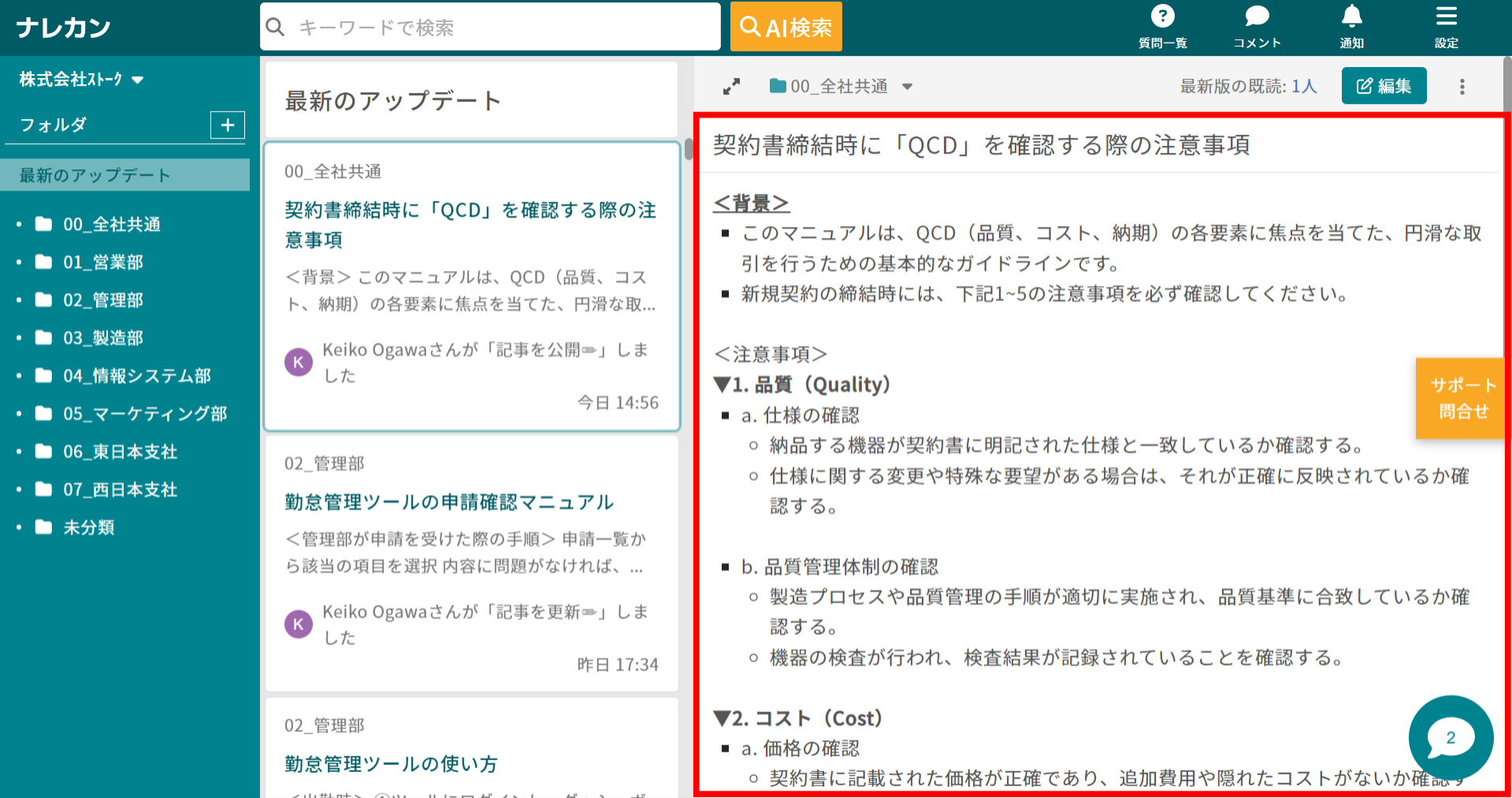Click the plus button to add a folder

click(228, 124)
